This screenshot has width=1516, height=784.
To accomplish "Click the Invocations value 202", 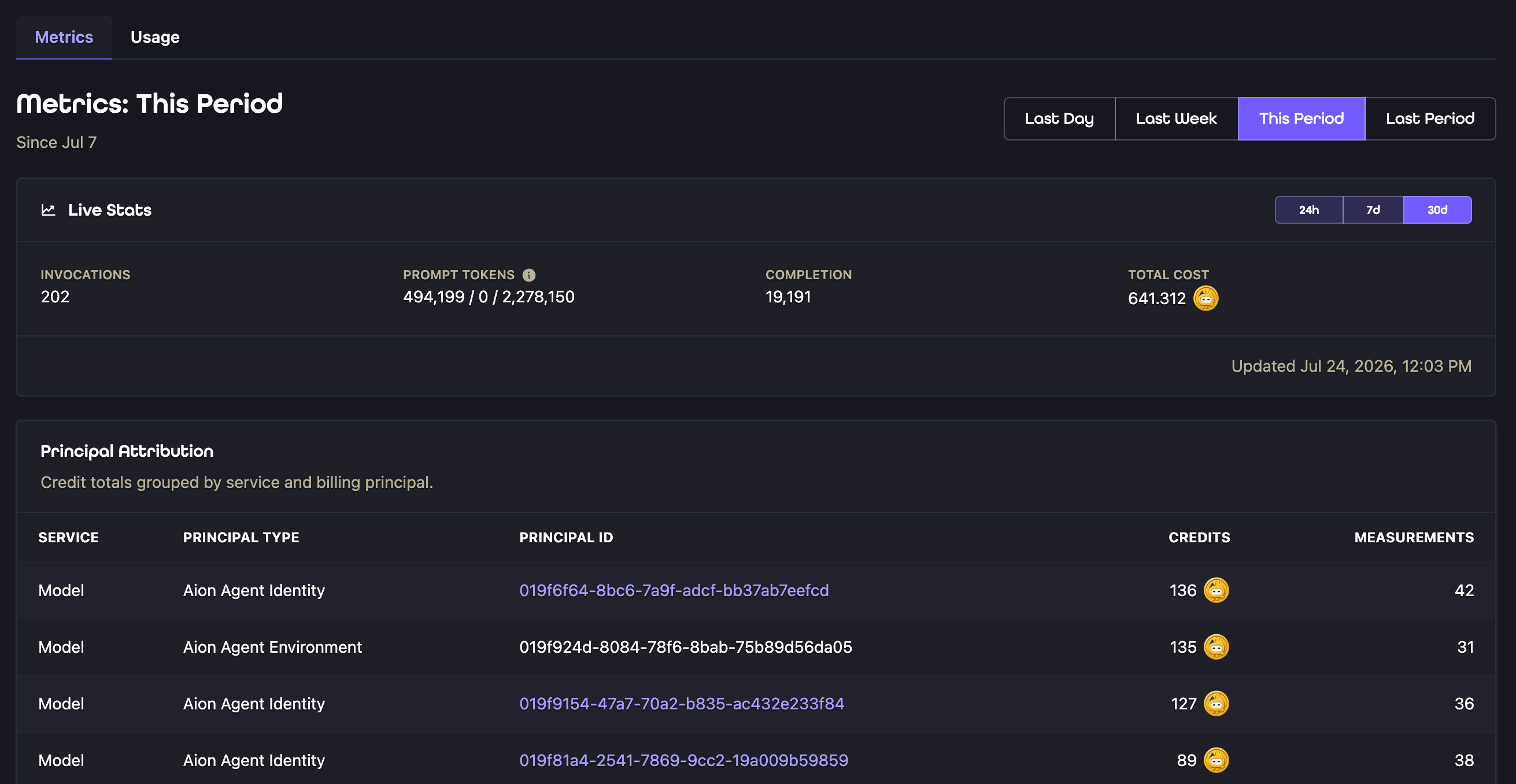I will (55, 297).
